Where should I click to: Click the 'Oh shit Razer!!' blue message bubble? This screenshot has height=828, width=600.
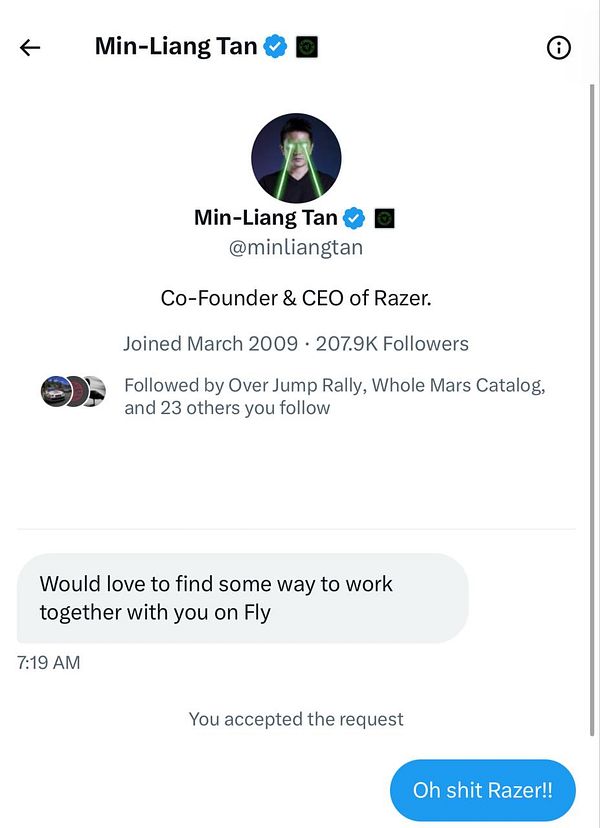482,790
